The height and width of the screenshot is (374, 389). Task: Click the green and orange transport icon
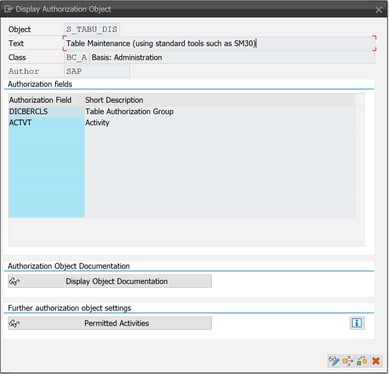coord(362,361)
